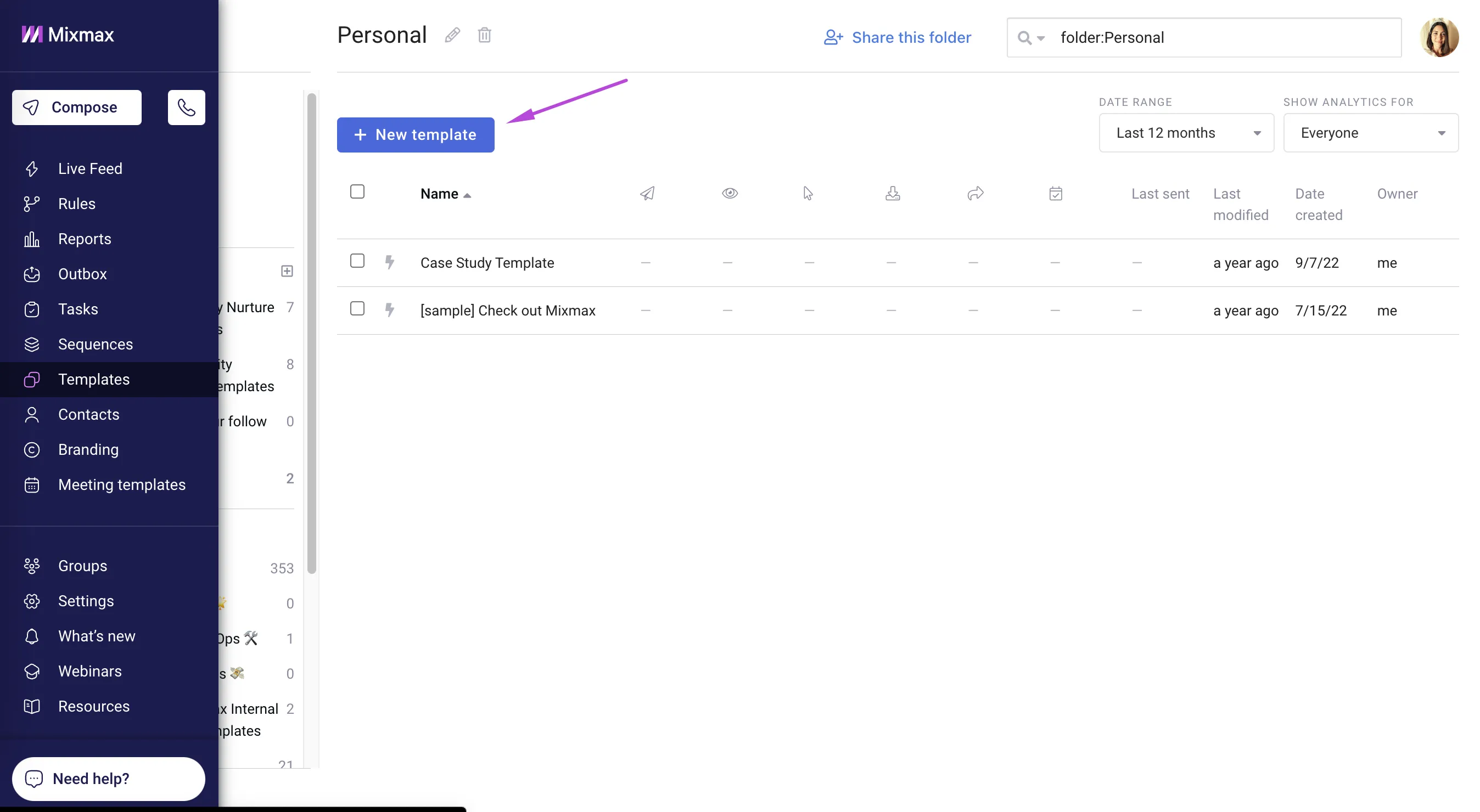Open Case Study Template
The width and height of the screenshot is (1480, 812).
(487, 262)
